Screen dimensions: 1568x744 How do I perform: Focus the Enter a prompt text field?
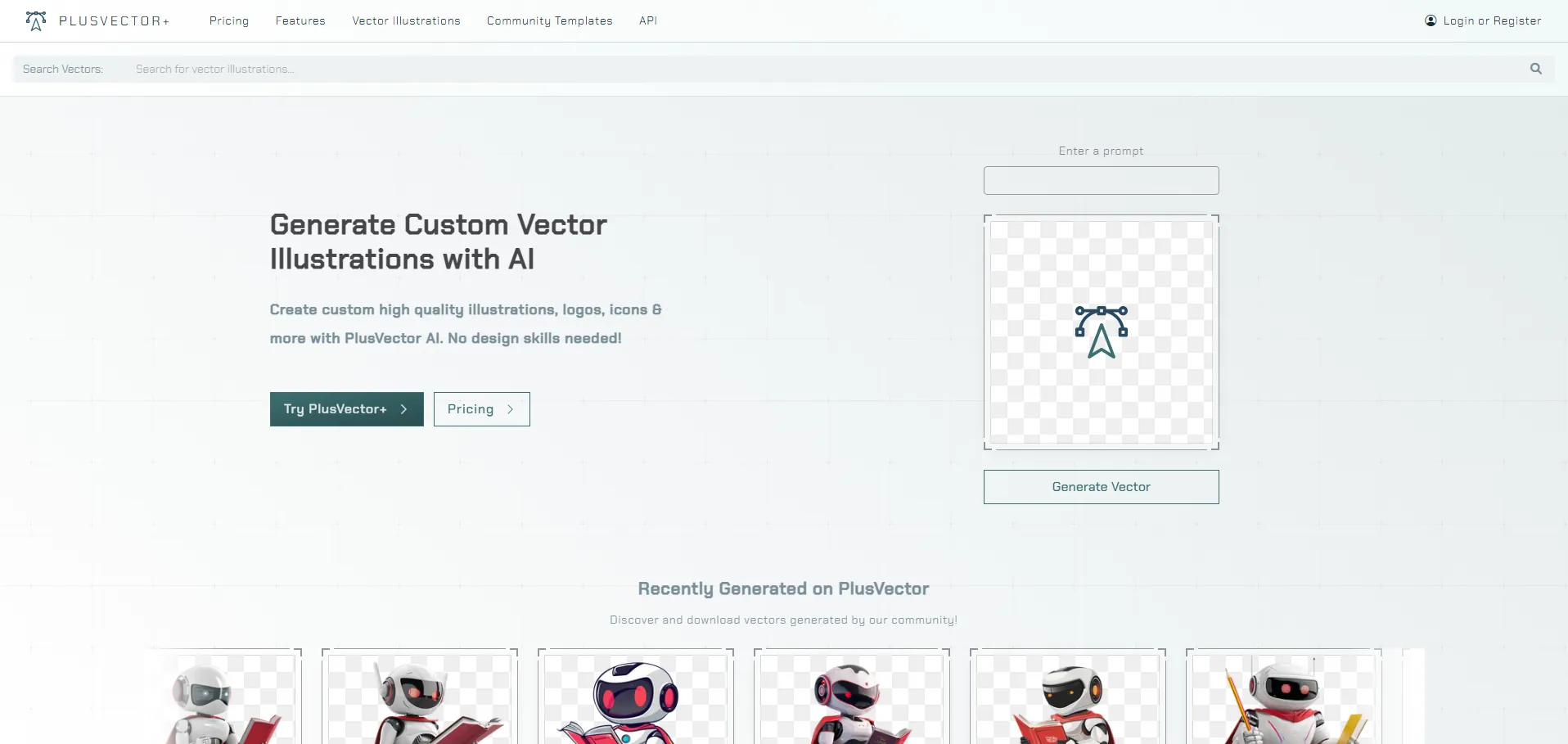[1101, 180]
